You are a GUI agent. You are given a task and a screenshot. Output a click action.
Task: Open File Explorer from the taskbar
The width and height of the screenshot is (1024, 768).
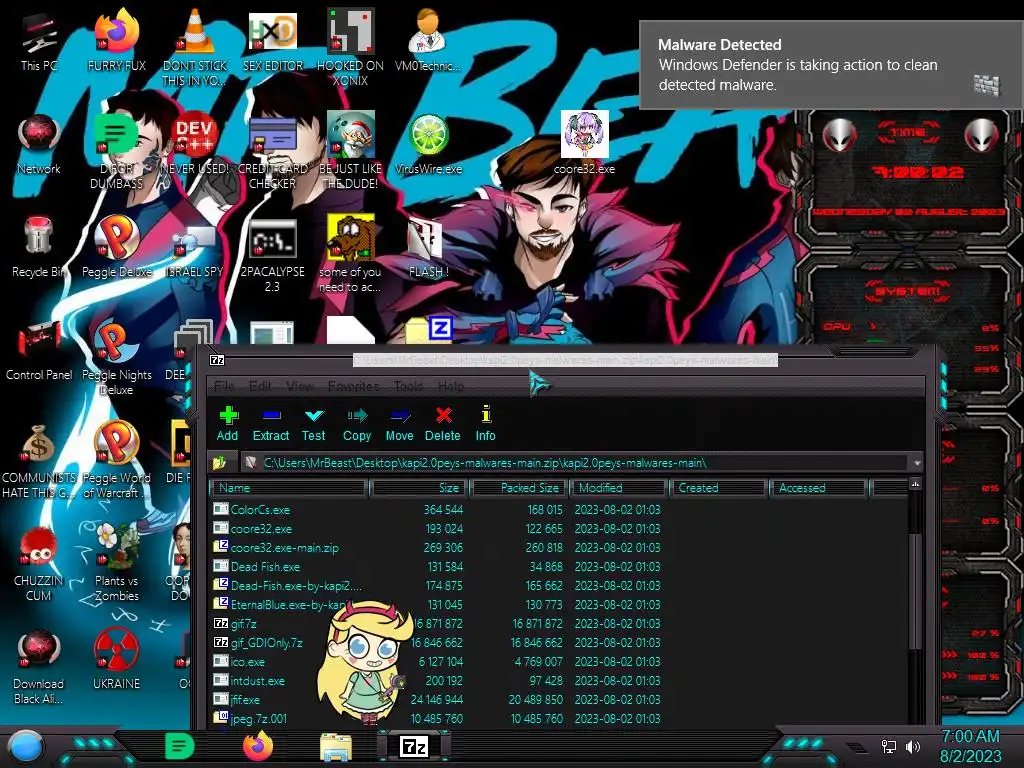(336, 746)
